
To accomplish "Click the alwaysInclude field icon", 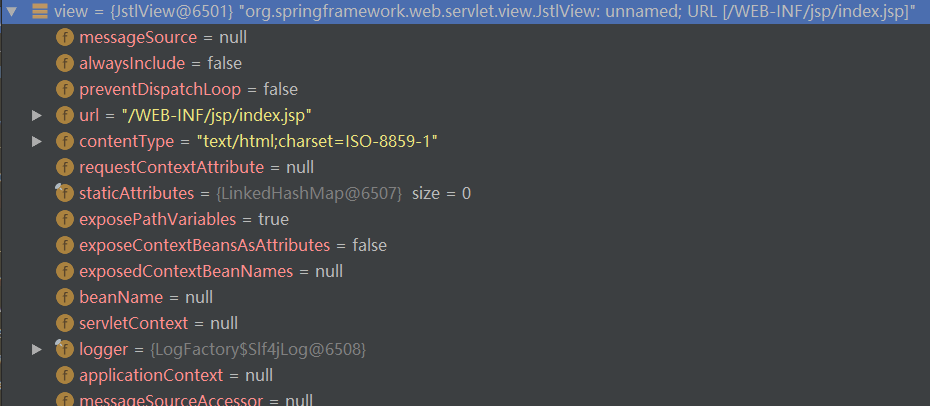I will click(x=66, y=63).
